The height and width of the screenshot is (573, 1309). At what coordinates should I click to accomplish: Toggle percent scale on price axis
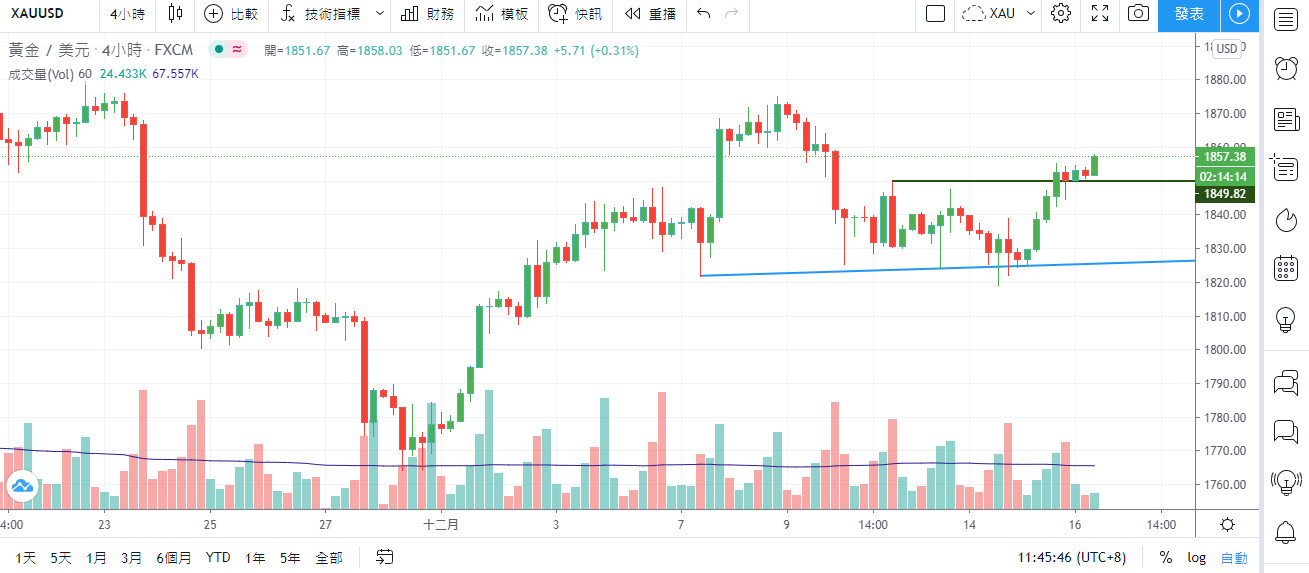coord(1166,557)
